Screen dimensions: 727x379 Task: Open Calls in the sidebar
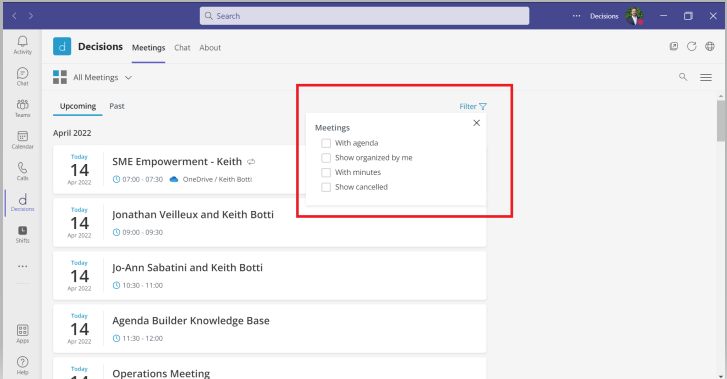[x=22, y=172]
